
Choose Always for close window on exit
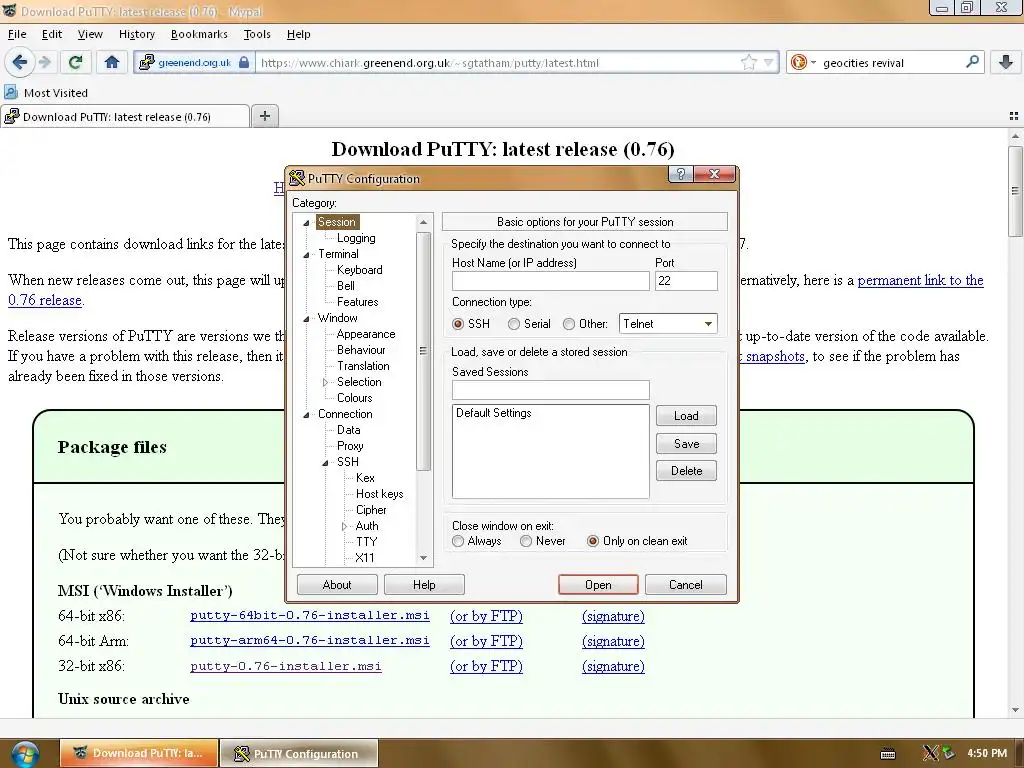click(458, 541)
